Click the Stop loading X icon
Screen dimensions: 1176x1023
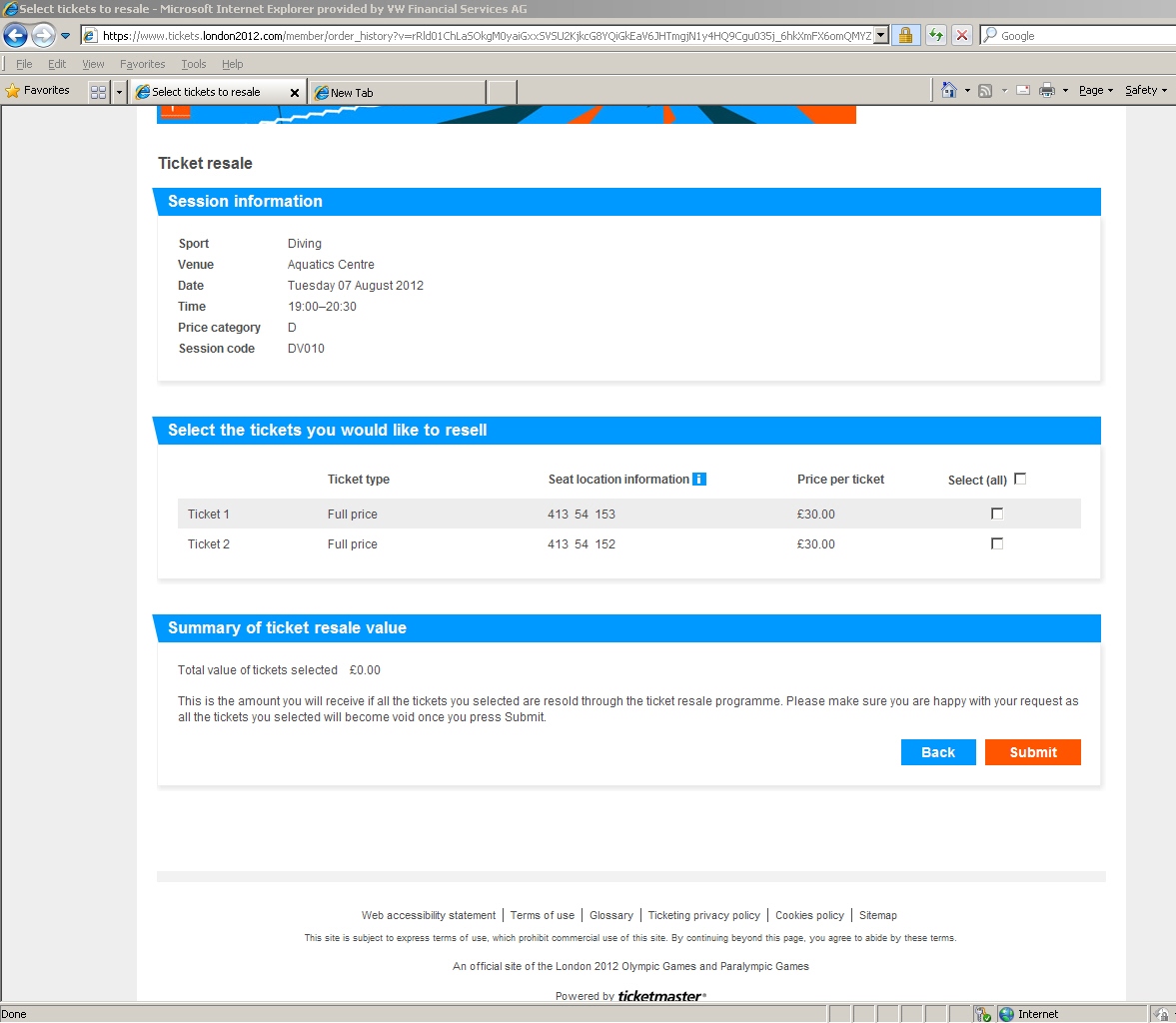(961, 36)
